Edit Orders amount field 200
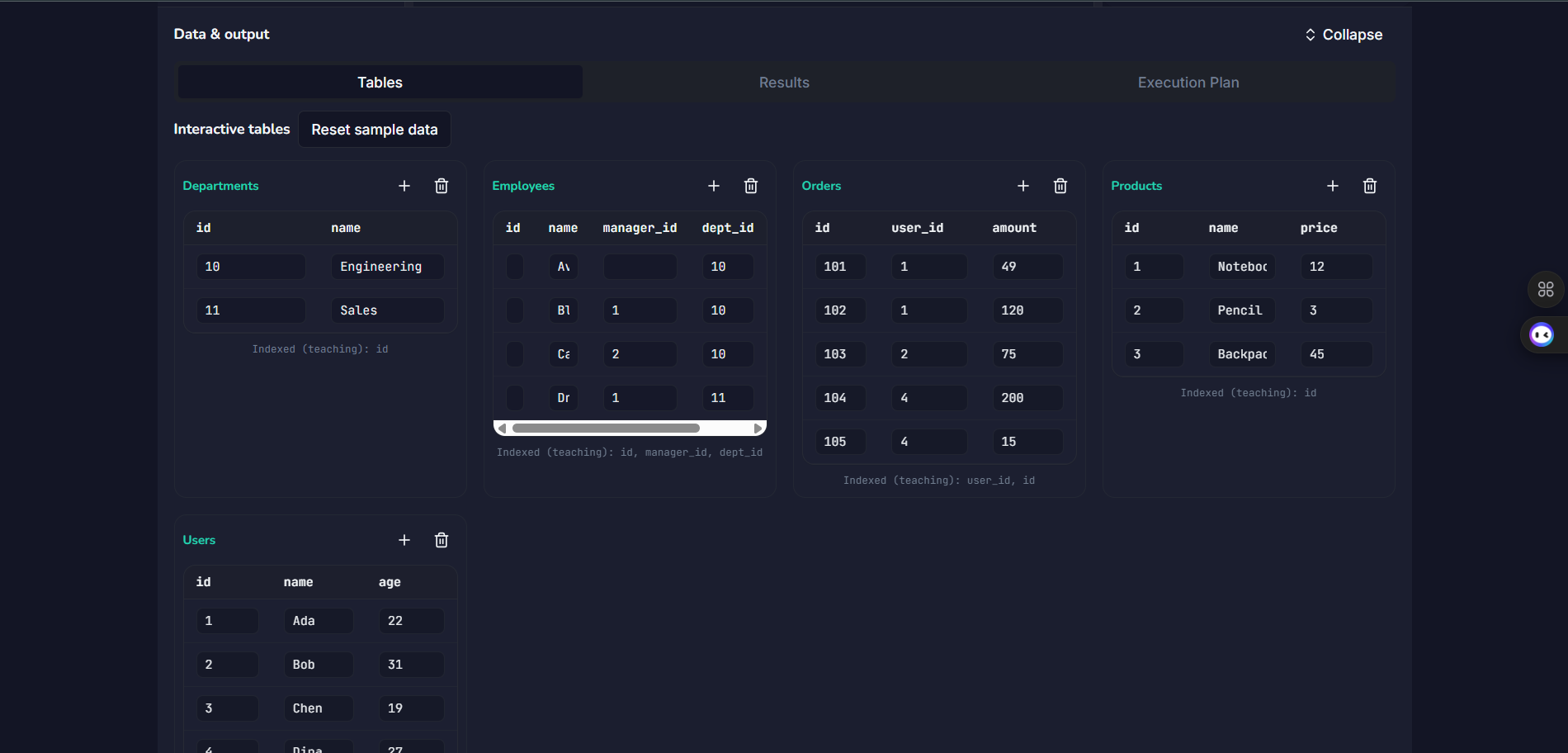1568x753 pixels. (x=1027, y=398)
